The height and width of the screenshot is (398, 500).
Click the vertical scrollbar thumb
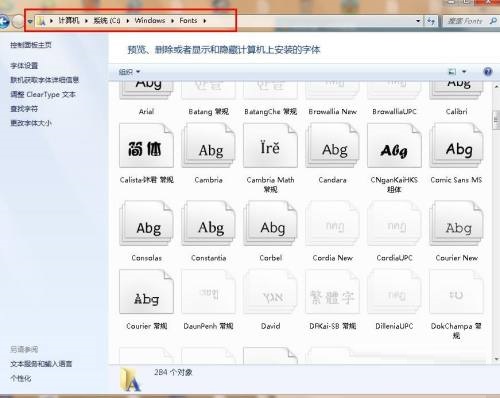[x=496, y=119]
